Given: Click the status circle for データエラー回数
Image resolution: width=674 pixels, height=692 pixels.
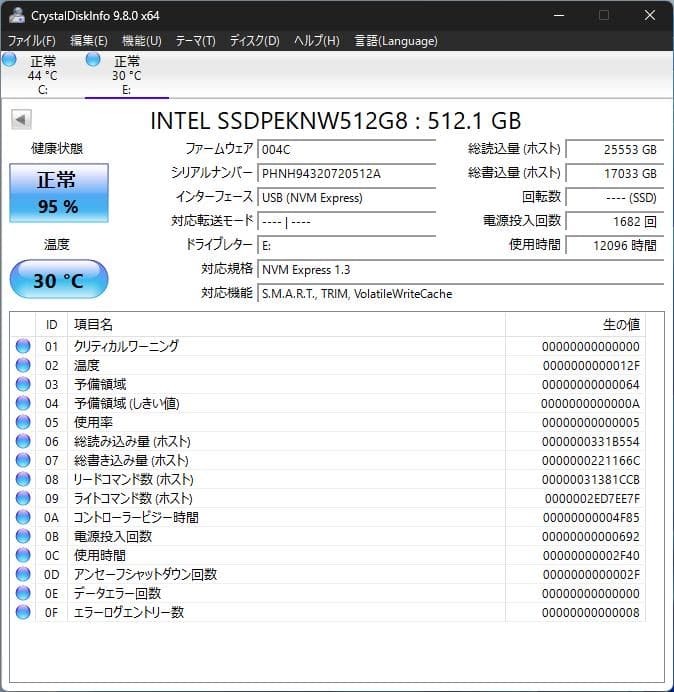Looking at the screenshot, I should [23, 593].
